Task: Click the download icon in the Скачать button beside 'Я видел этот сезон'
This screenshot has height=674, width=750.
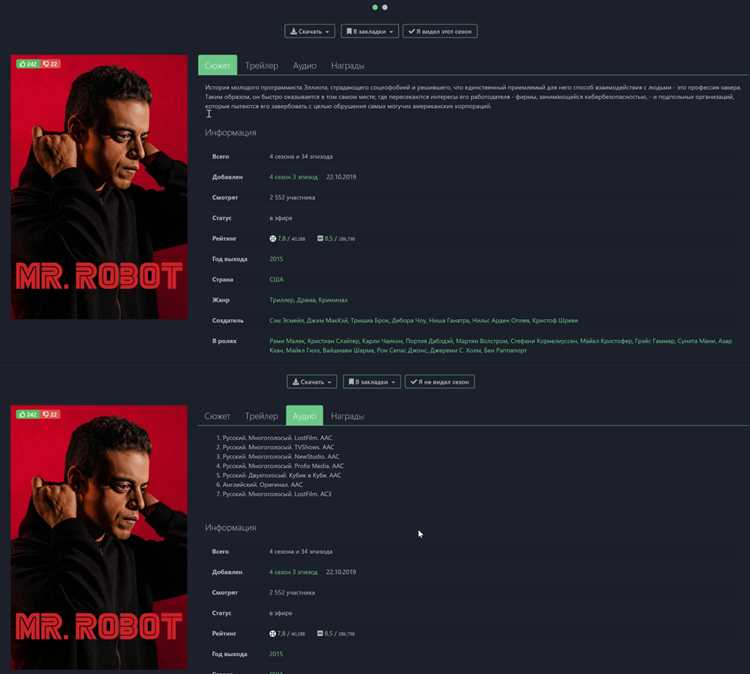Action: click(293, 31)
